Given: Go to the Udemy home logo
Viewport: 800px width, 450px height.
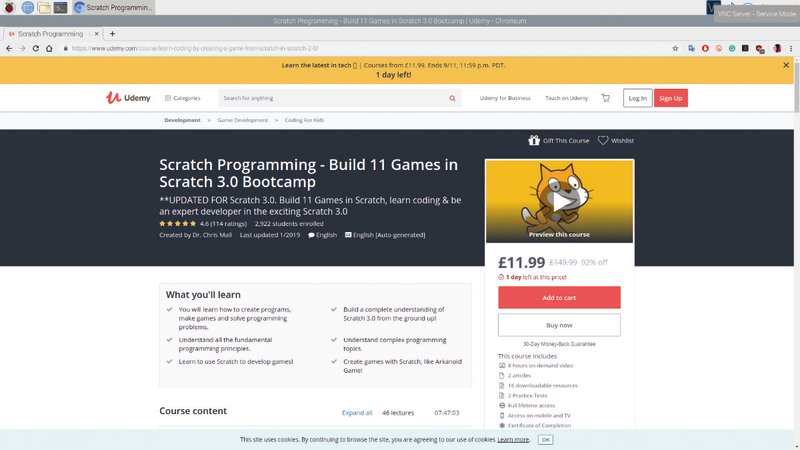Looking at the screenshot, I should [128, 98].
